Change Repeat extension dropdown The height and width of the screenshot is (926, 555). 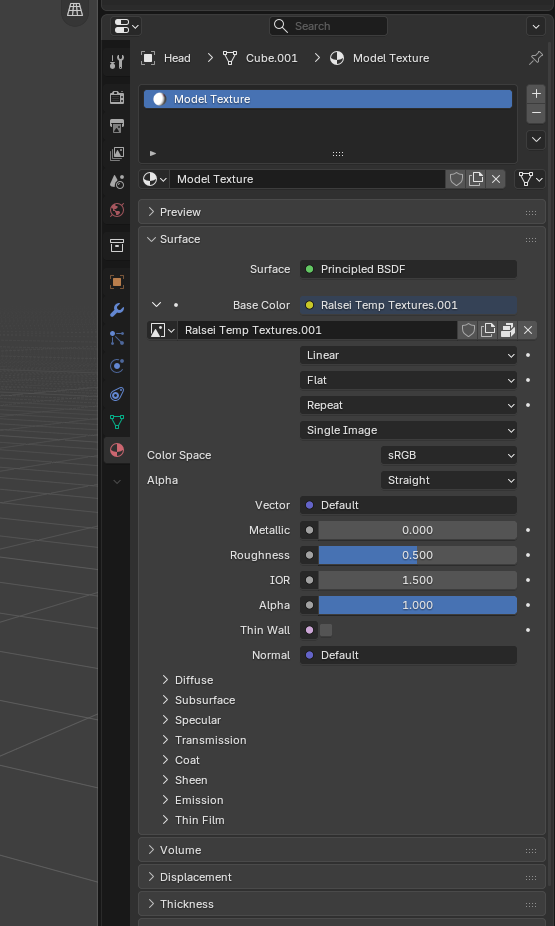(409, 405)
